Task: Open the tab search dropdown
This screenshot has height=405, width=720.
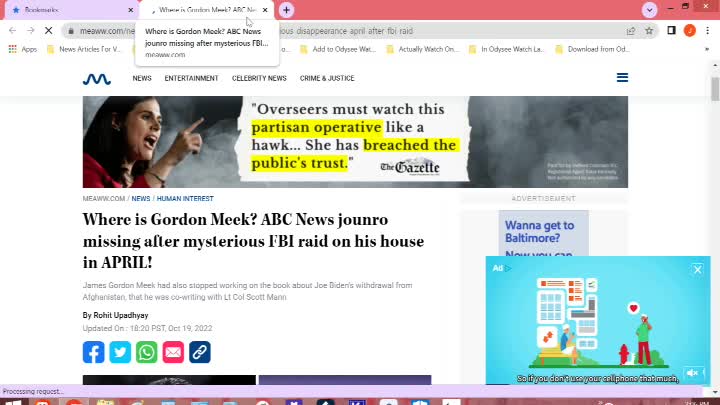Action: tap(649, 10)
